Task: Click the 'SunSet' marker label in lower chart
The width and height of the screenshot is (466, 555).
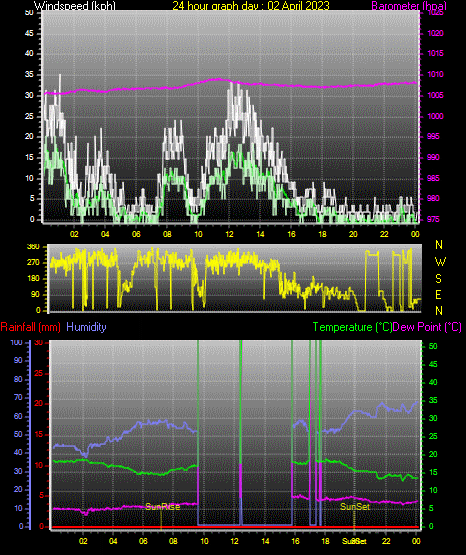Action: coord(355,507)
